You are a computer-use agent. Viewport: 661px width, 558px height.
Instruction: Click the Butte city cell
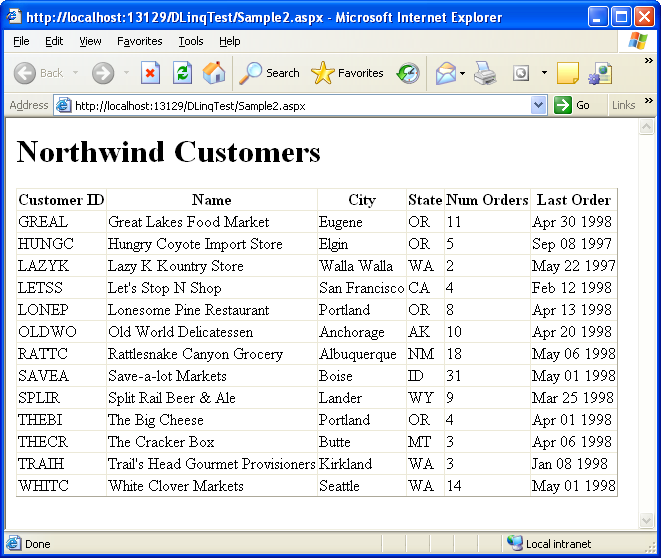click(x=362, y=442)
